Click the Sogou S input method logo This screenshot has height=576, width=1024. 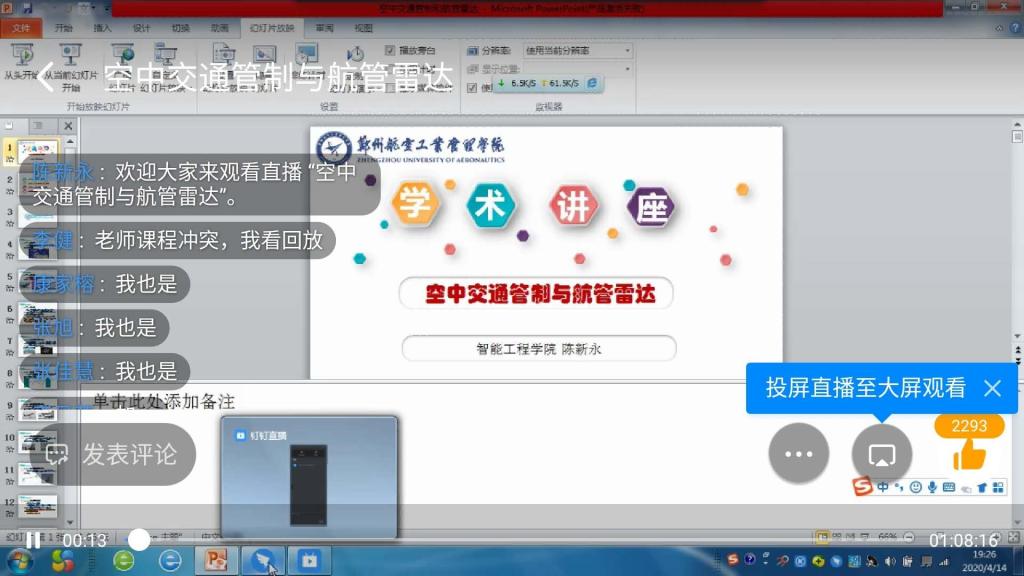[862, 487]
